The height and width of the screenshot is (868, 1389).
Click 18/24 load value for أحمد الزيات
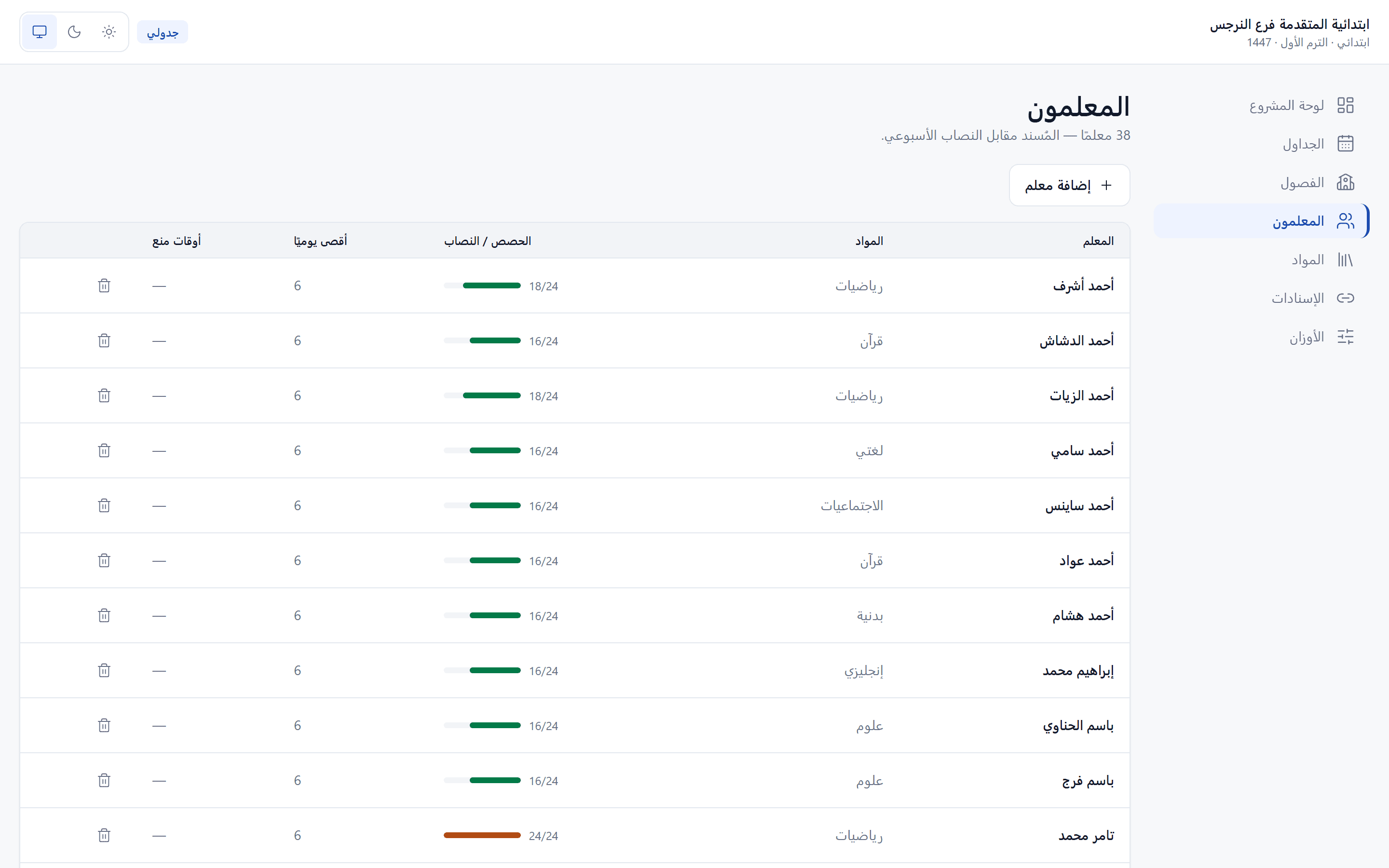pyautogui.click(x=543, y=396)
